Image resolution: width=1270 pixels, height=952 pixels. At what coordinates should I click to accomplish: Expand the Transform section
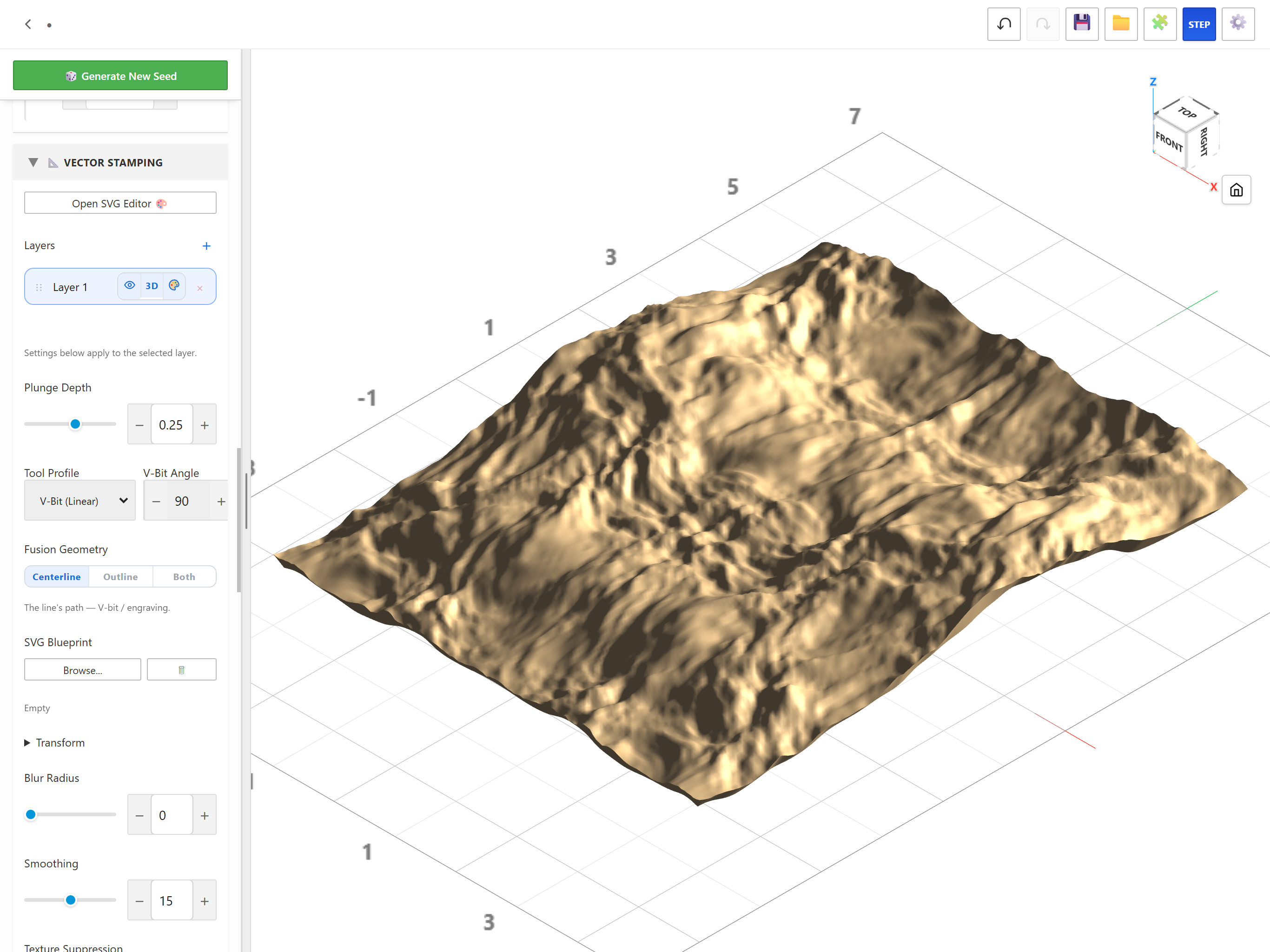click(x=54, y=742)
